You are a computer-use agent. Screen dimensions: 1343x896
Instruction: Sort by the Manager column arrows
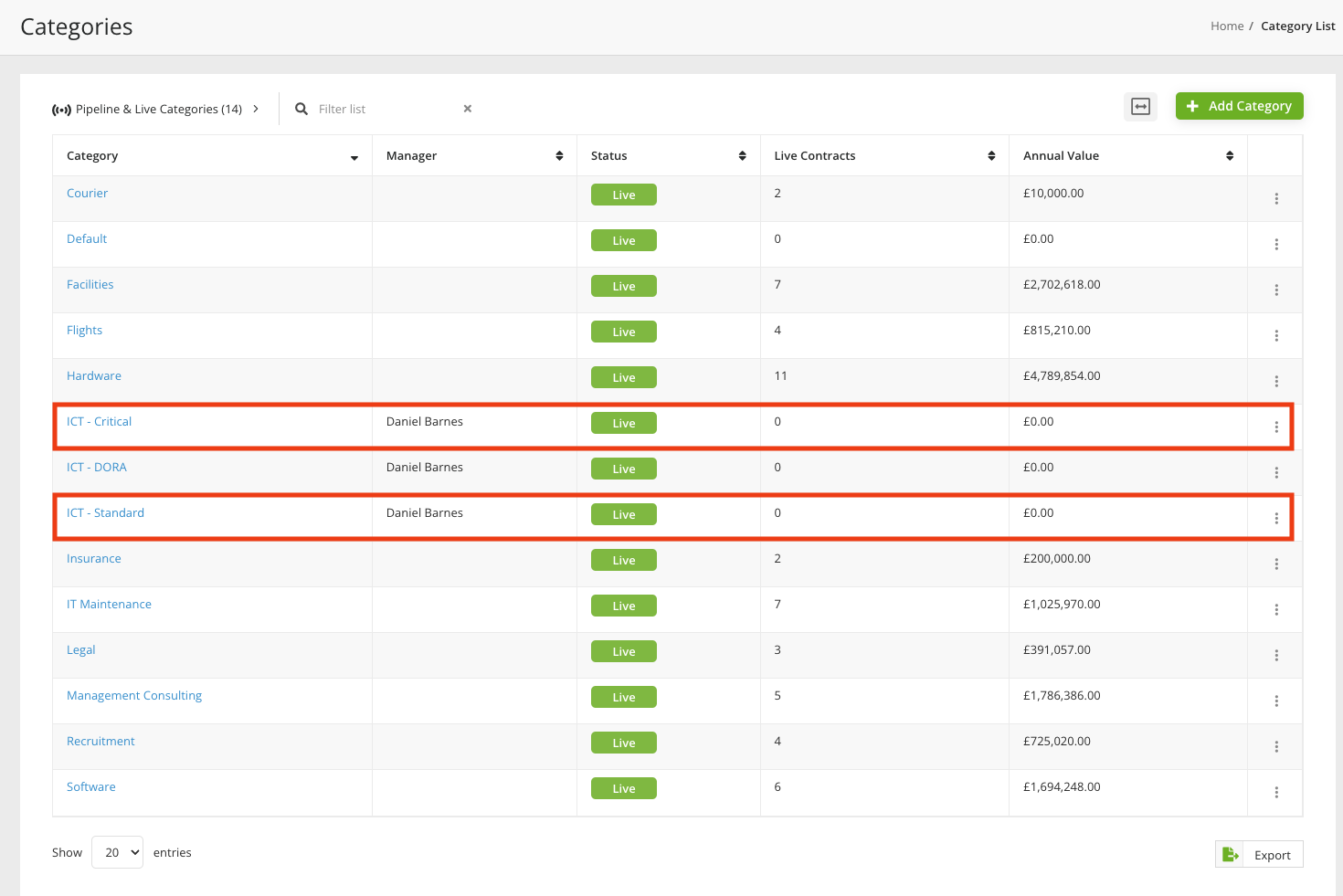coord(560,155)
